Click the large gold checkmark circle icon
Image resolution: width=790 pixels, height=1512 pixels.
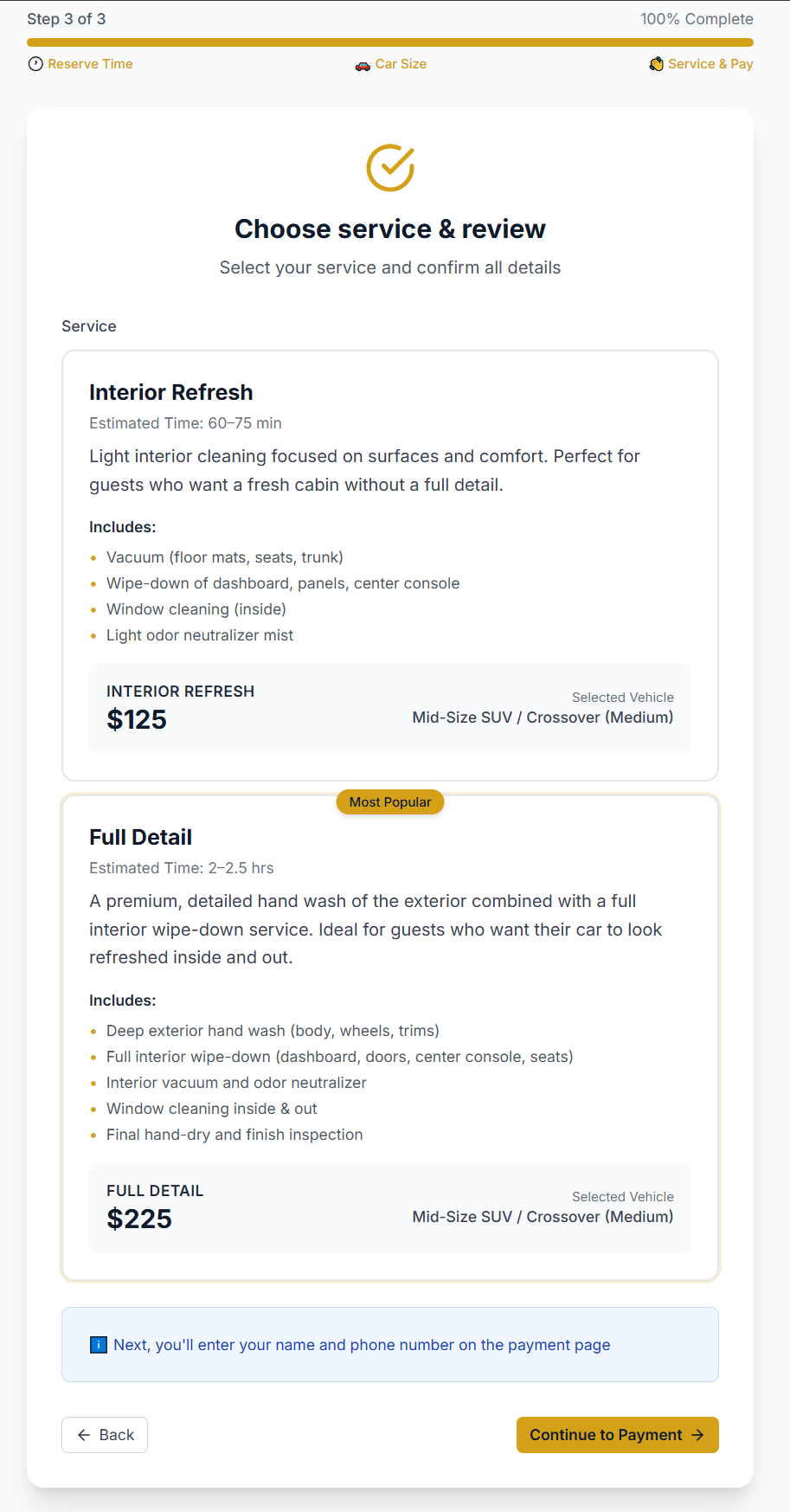tap(390, 168)
